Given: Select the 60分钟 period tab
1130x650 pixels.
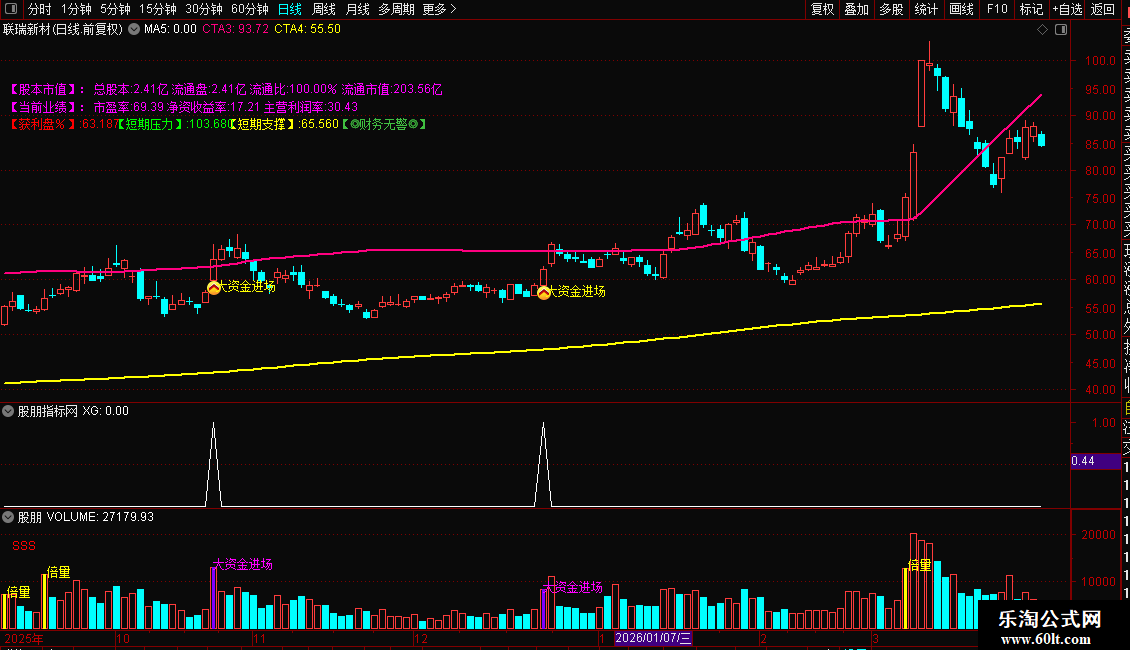Looking at the screenshot, I should click(x=250, y=9).
